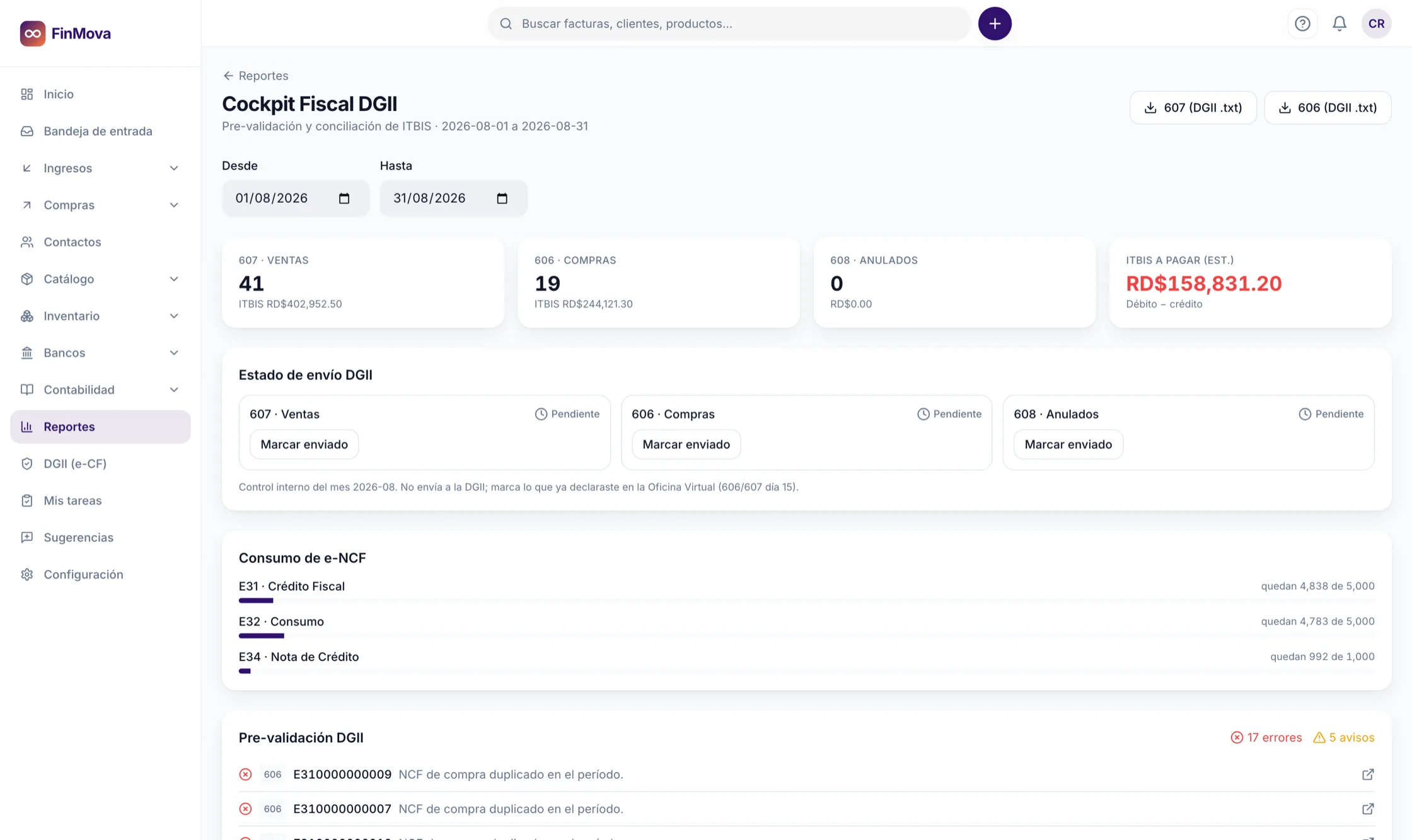
Task: Click the Configuración gear icon
Action: (26, 575)
